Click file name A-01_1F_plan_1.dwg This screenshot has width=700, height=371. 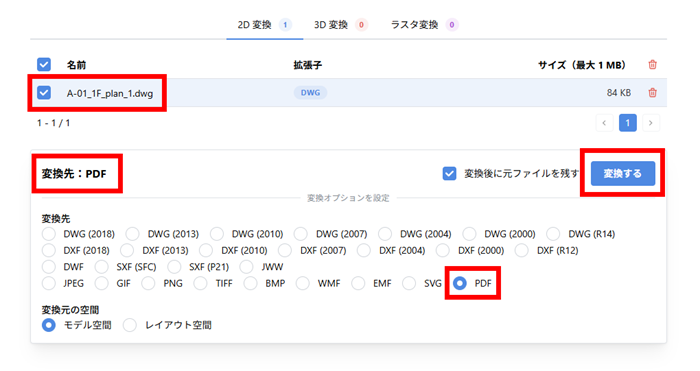point(110,93)
